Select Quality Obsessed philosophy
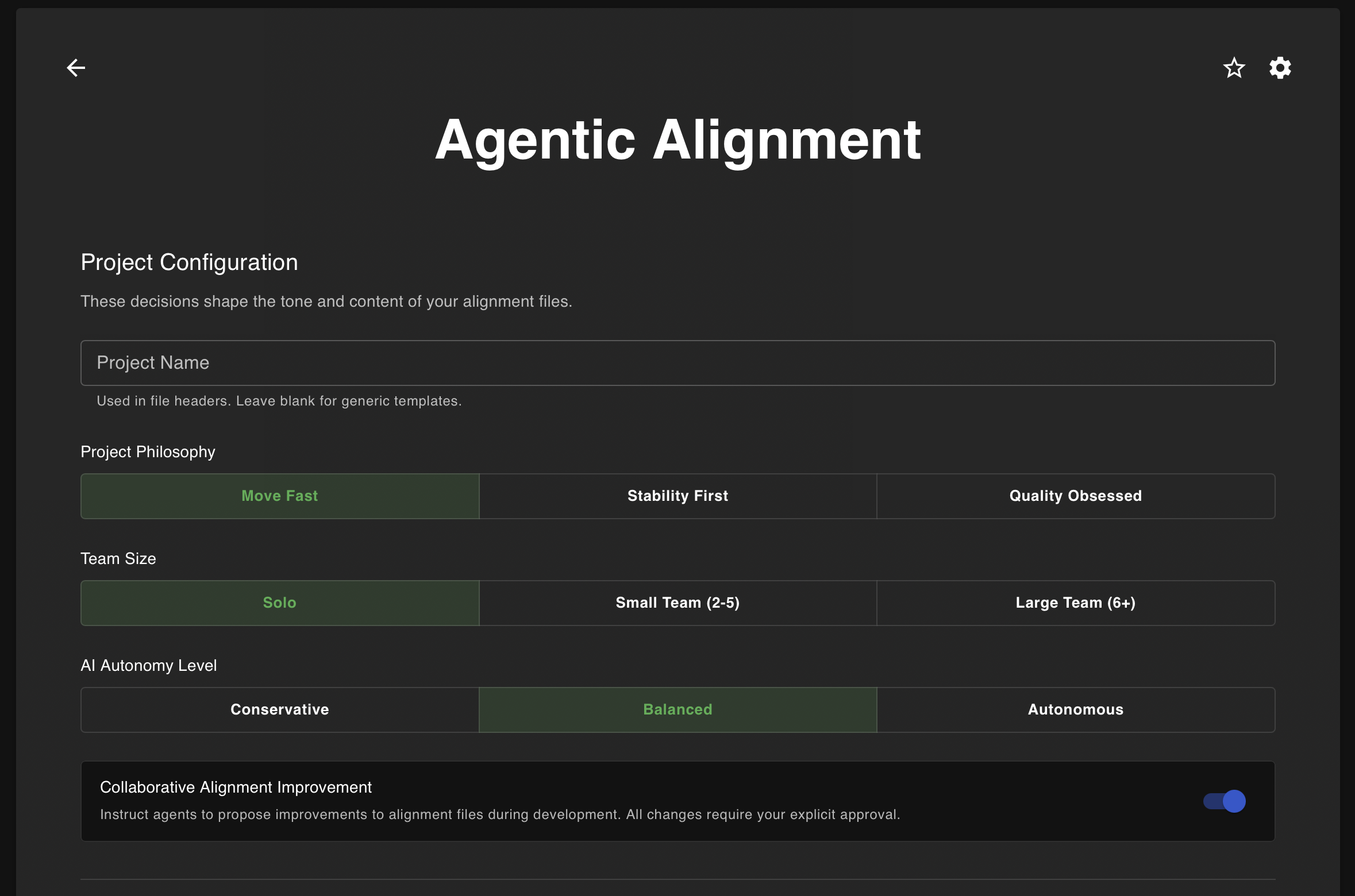The height and width of the screenshot is (896, 1355). tap(1075, 496)
